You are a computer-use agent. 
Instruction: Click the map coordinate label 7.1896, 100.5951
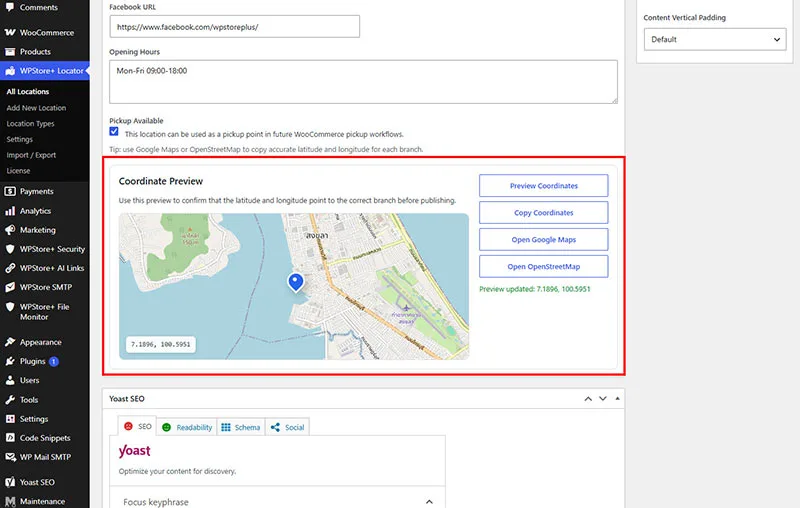[161, 344]
